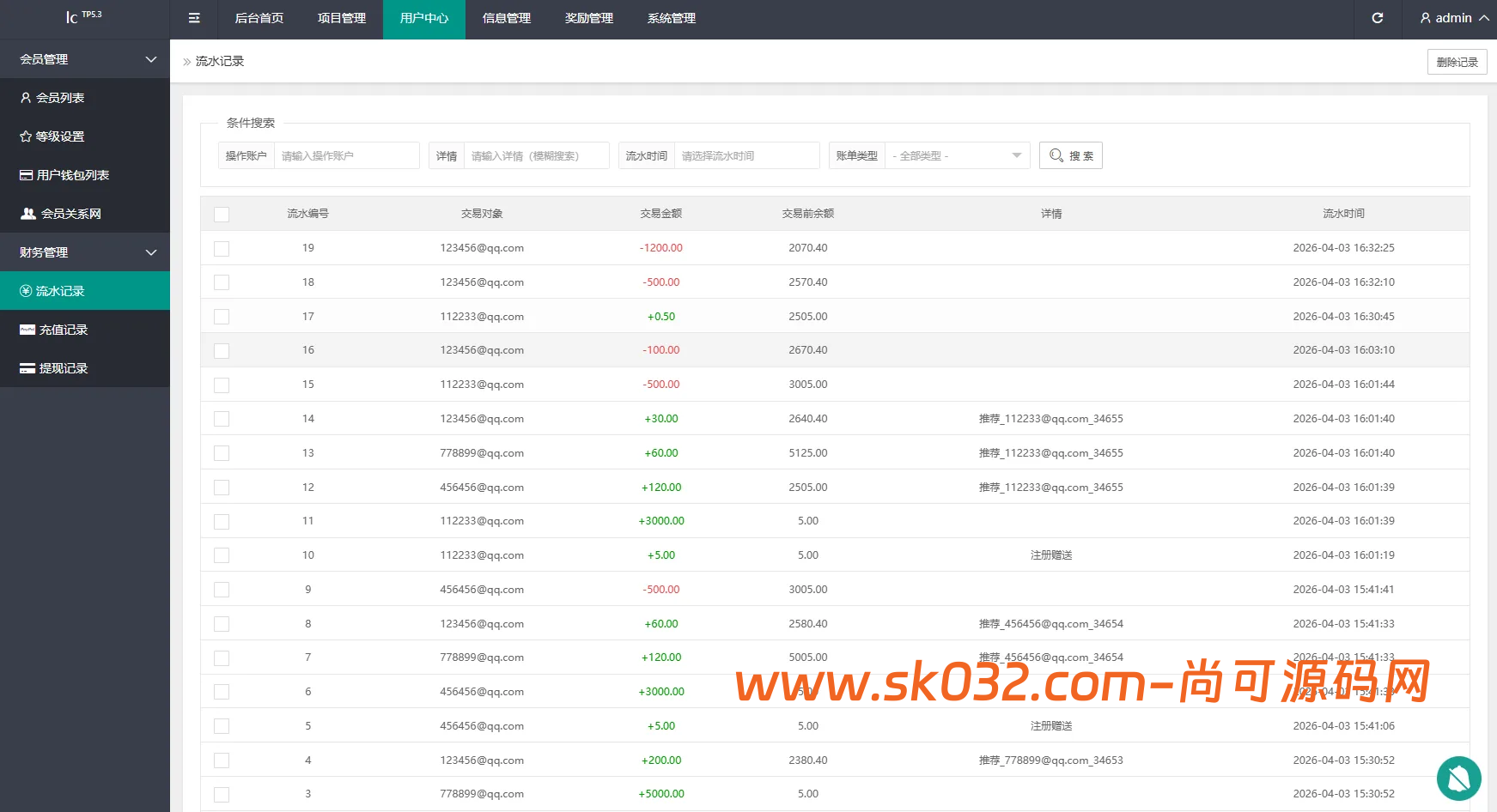Click the 会员列表 person icon
This screenshot has height=812, width=1497.
coord(26,98)
